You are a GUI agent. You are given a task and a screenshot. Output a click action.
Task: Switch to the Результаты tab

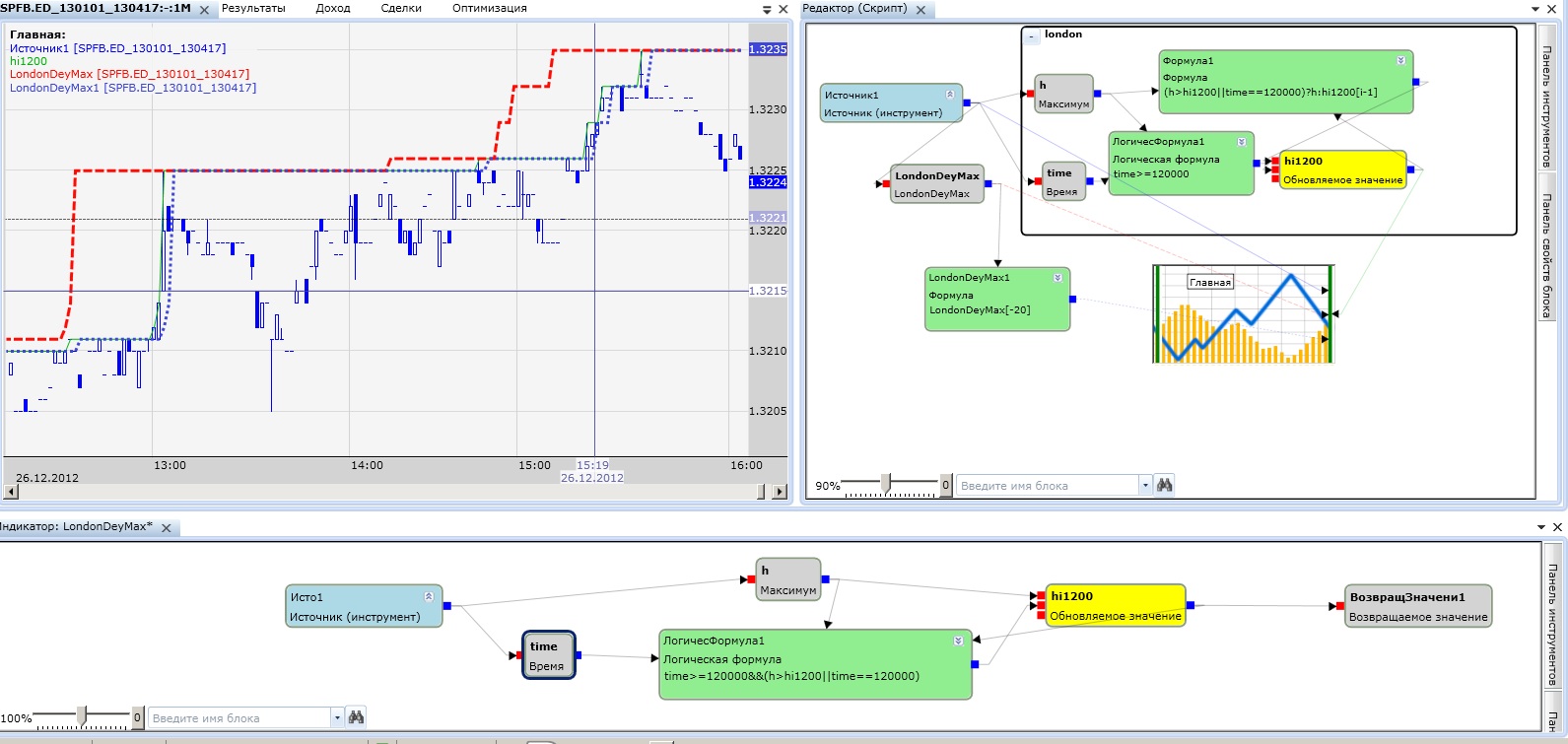coord(253,8)
